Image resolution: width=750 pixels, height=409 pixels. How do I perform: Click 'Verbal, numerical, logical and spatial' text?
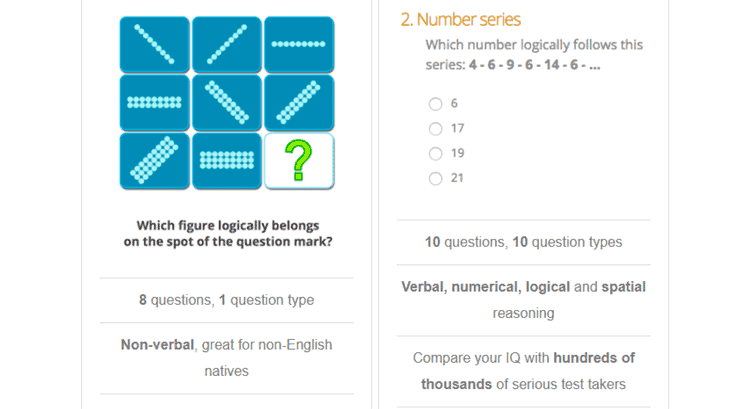[524, 287]
